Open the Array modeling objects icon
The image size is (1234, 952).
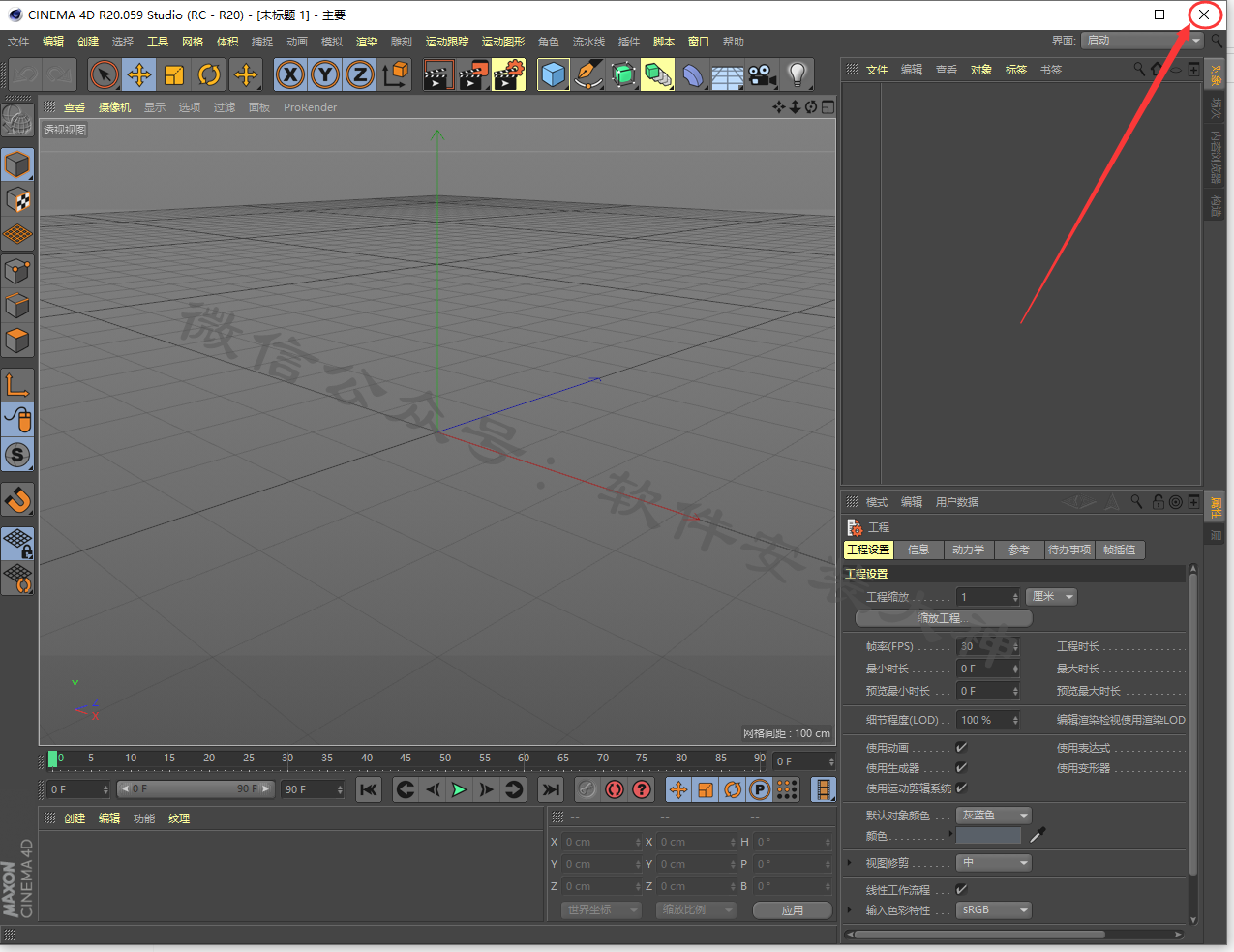pos(658,74)
